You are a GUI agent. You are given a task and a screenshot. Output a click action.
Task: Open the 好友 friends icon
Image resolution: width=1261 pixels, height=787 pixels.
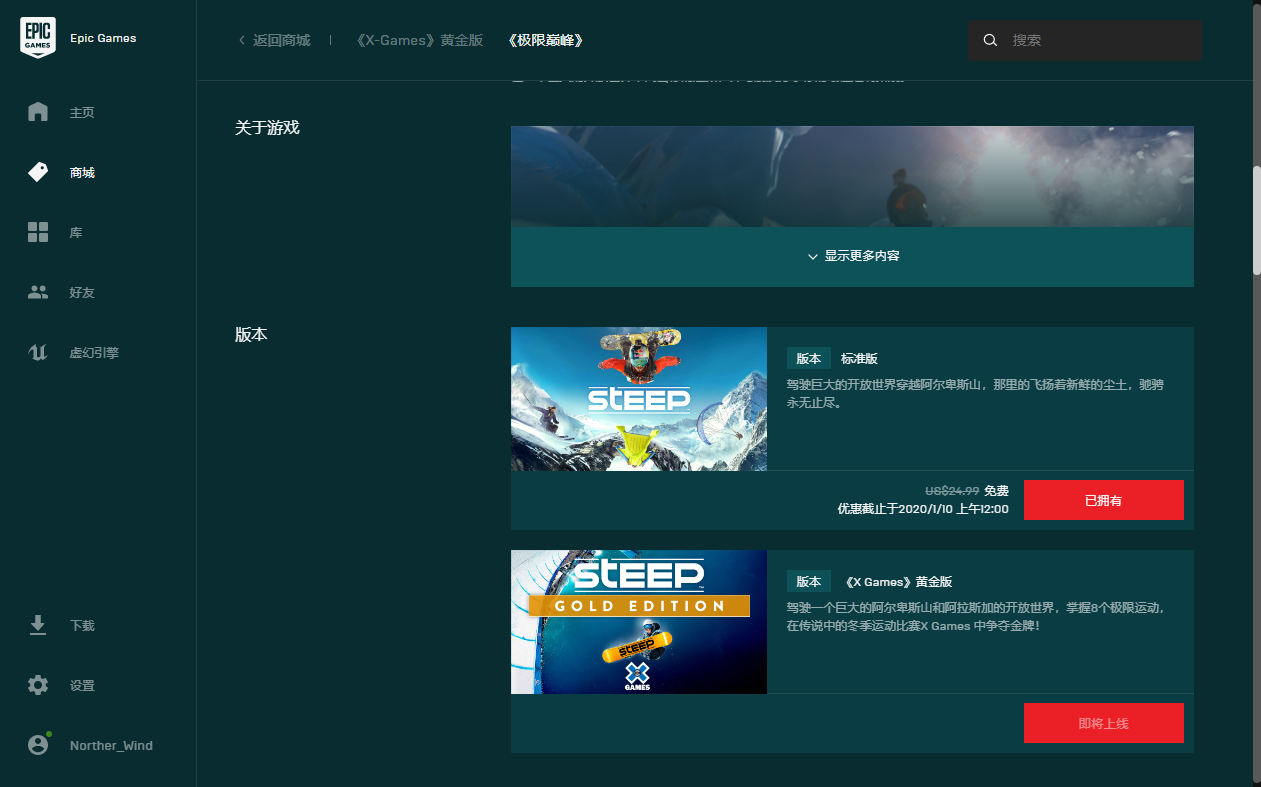pyautogui.click(x=38, y=292)
